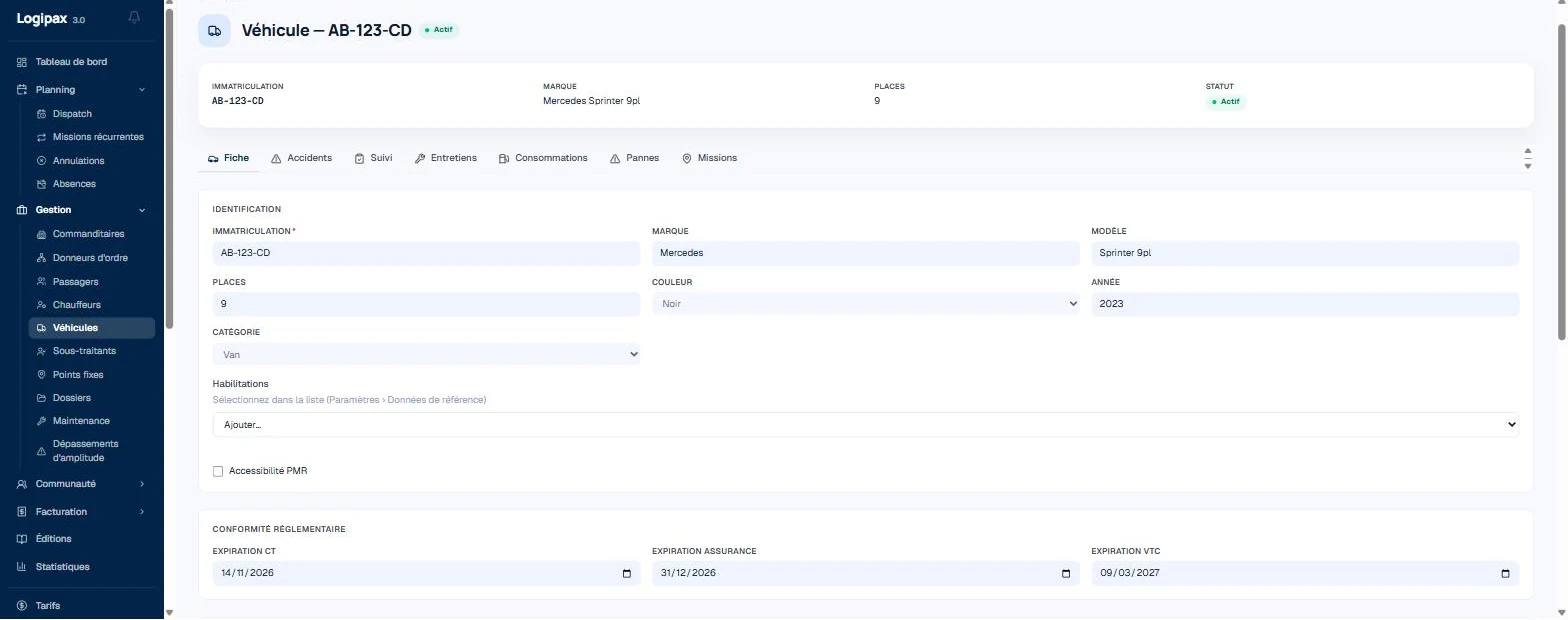This screenshot has height=620, width=1568.
Task: Click the Tarifs icon in the sidebar
Action: [x=22, y=606]
